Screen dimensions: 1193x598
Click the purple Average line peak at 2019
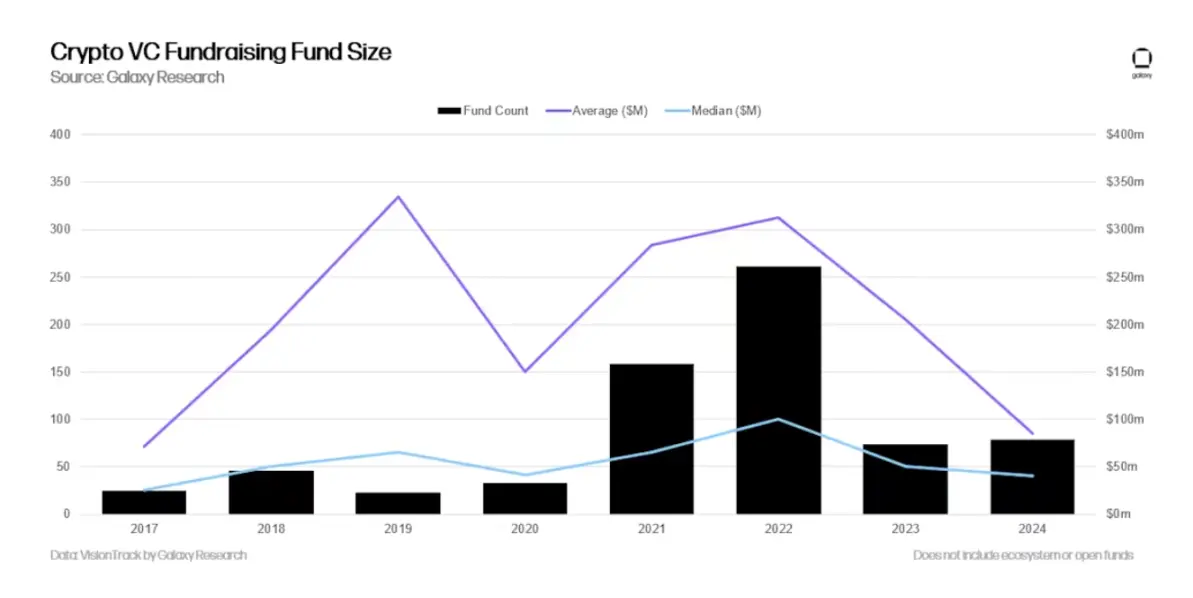(x=398, y=197)
